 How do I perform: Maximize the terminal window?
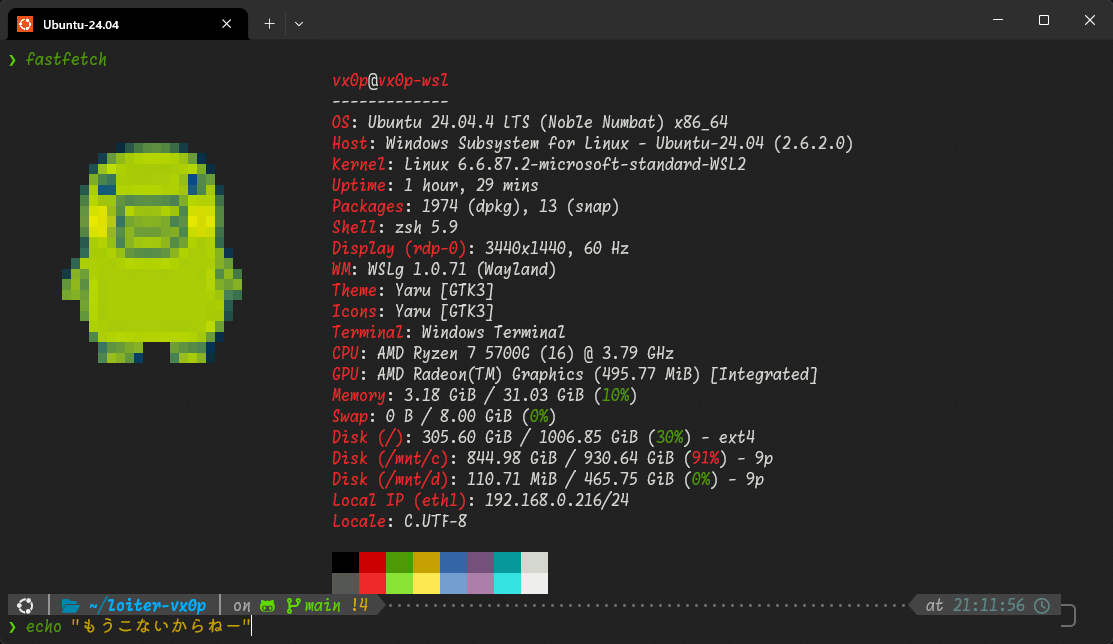click(x=1043, y=20)
